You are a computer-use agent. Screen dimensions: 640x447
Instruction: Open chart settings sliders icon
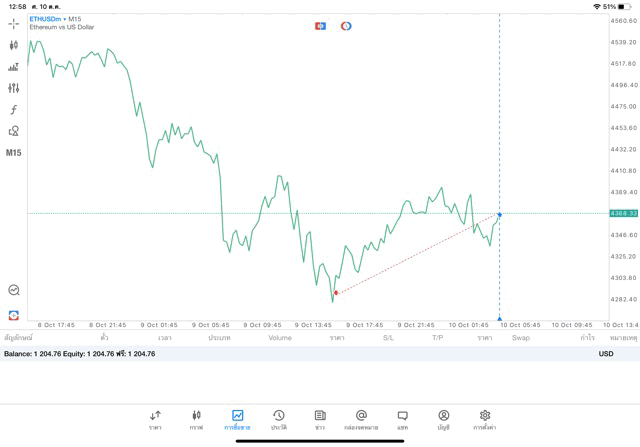point(13,88)
